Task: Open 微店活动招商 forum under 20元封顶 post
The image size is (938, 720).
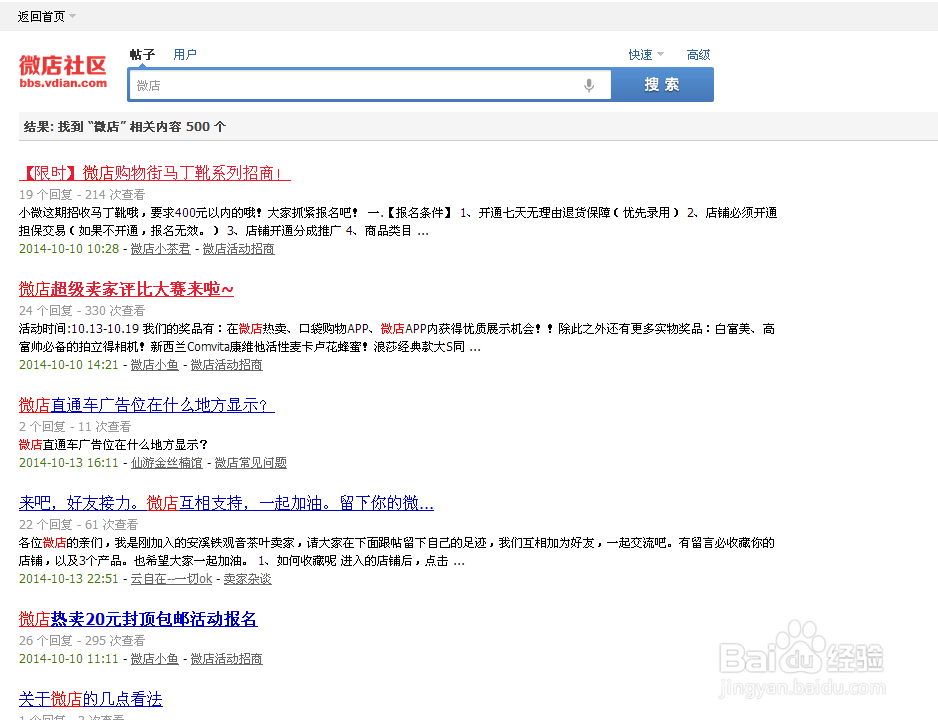Action: 226,659
